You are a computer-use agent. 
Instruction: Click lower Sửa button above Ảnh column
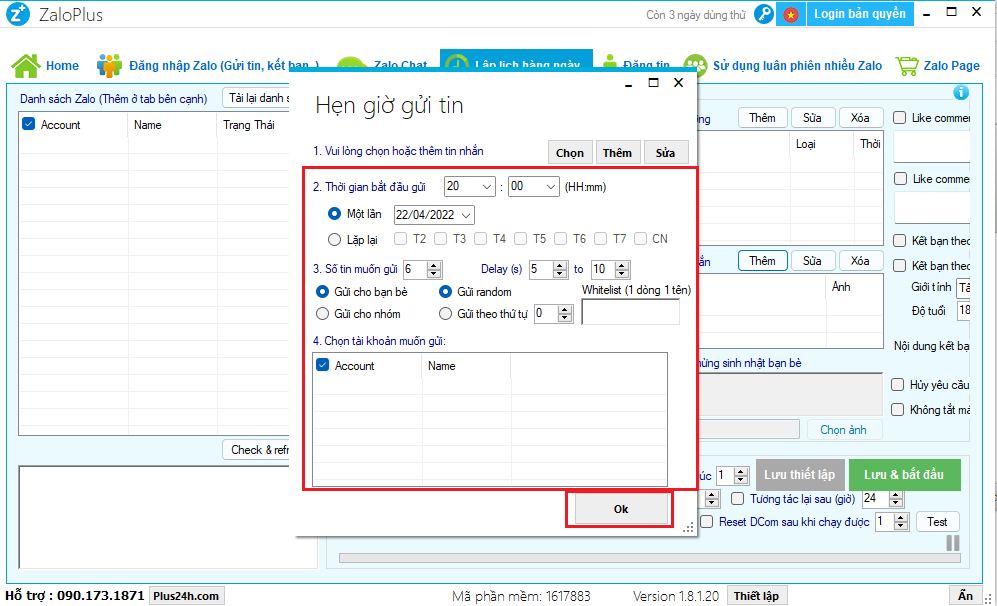click(x=812, y=261)
